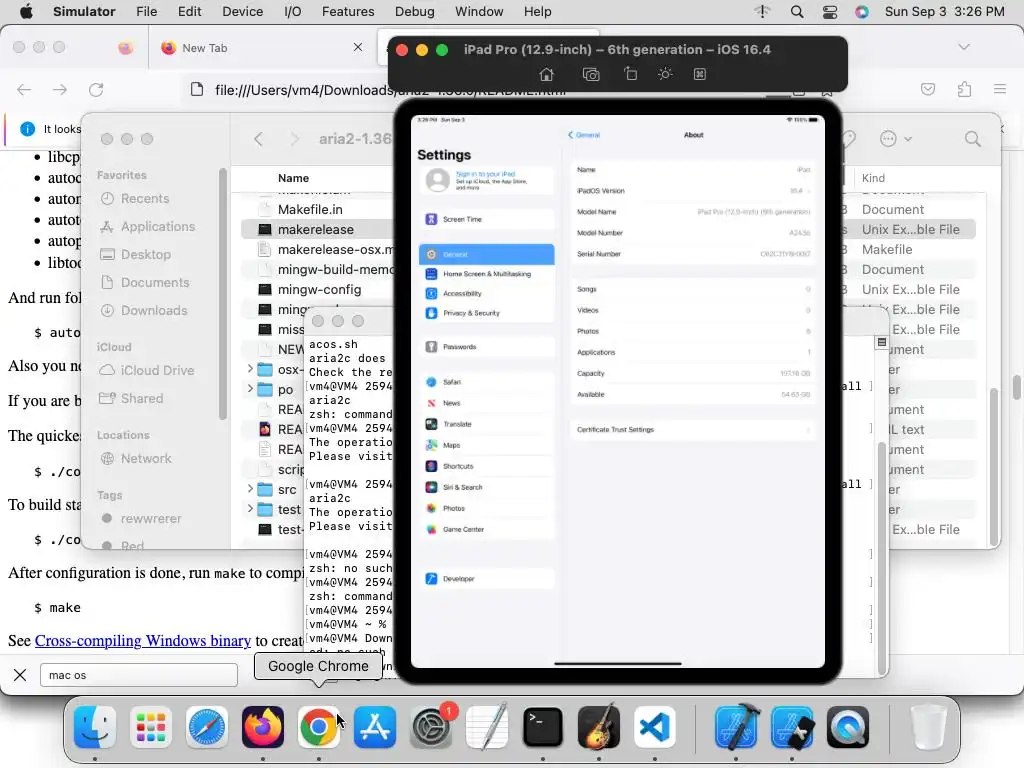Open News settings on the iPad
The height and width of the screenshot is (768, 1024).
coord(487,403)
